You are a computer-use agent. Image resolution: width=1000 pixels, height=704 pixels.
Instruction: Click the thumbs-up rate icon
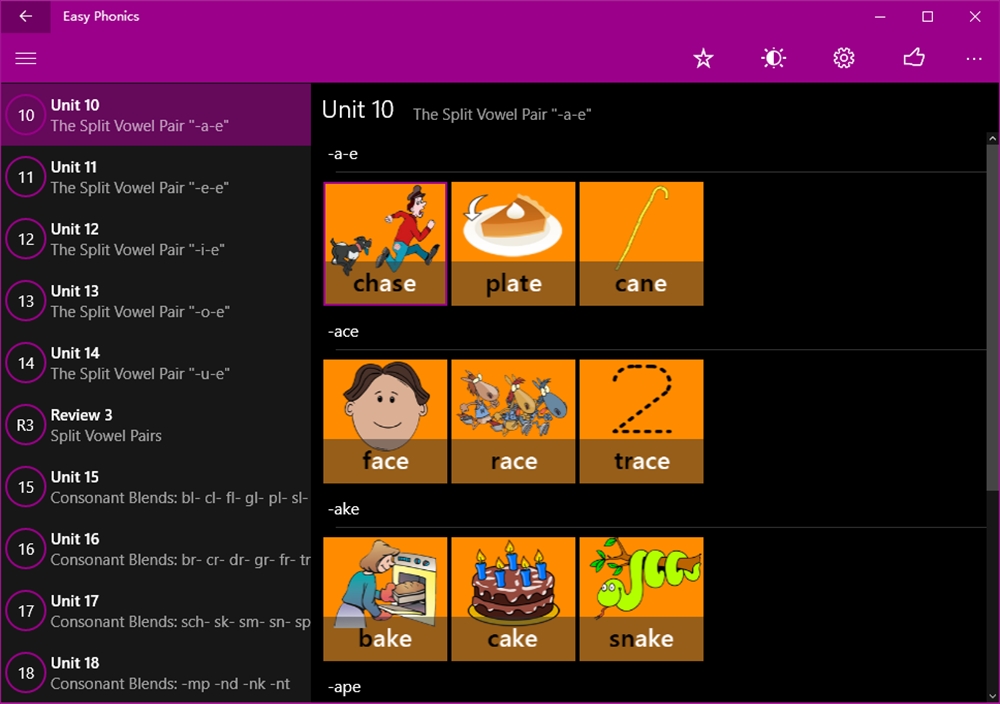[x=913, y=57]
